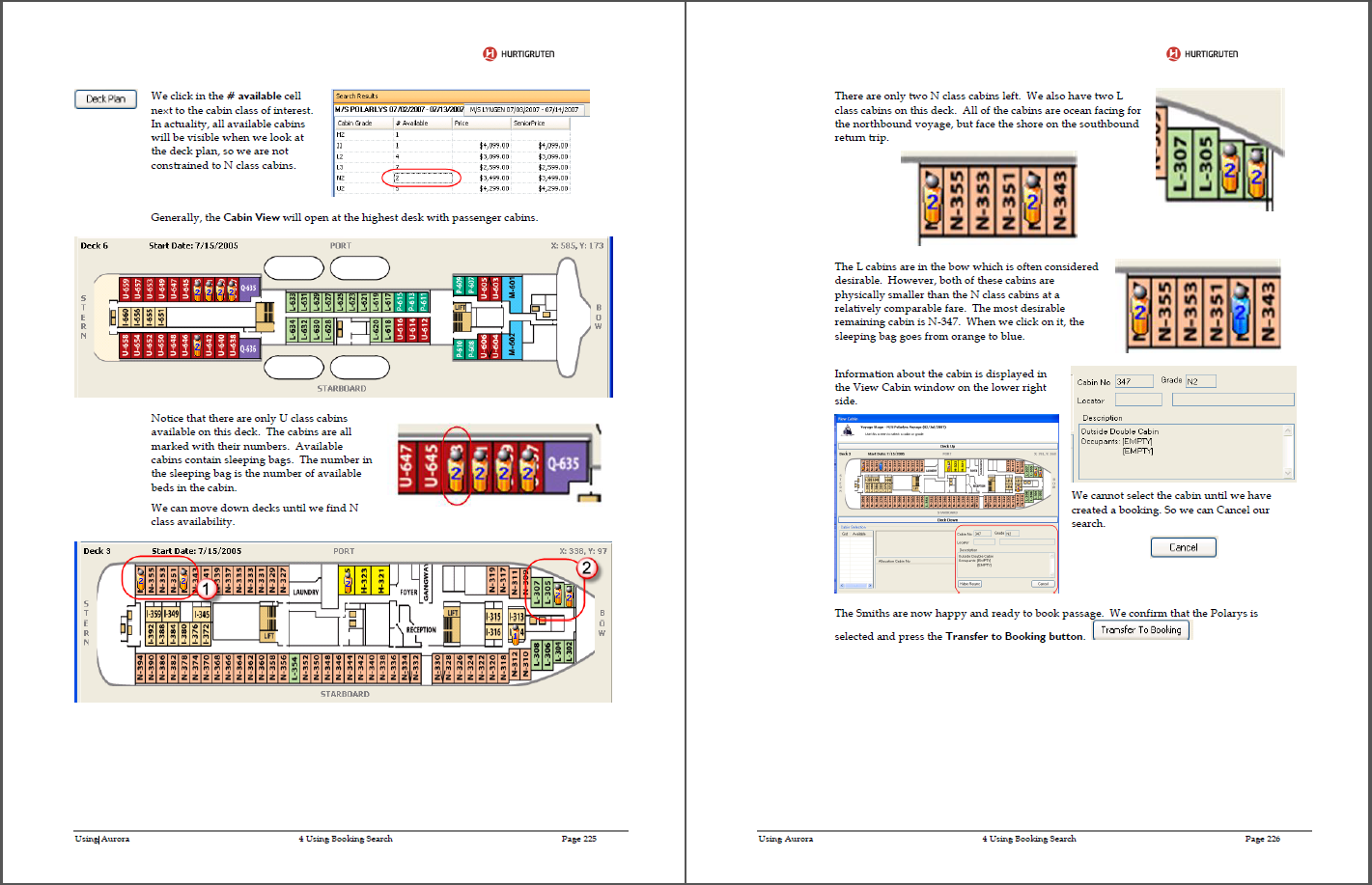The height and width of the screenshot is (885, 1372).
Task: Click the Hurtigruten logo on page 226
Action: coord(1202,54)
